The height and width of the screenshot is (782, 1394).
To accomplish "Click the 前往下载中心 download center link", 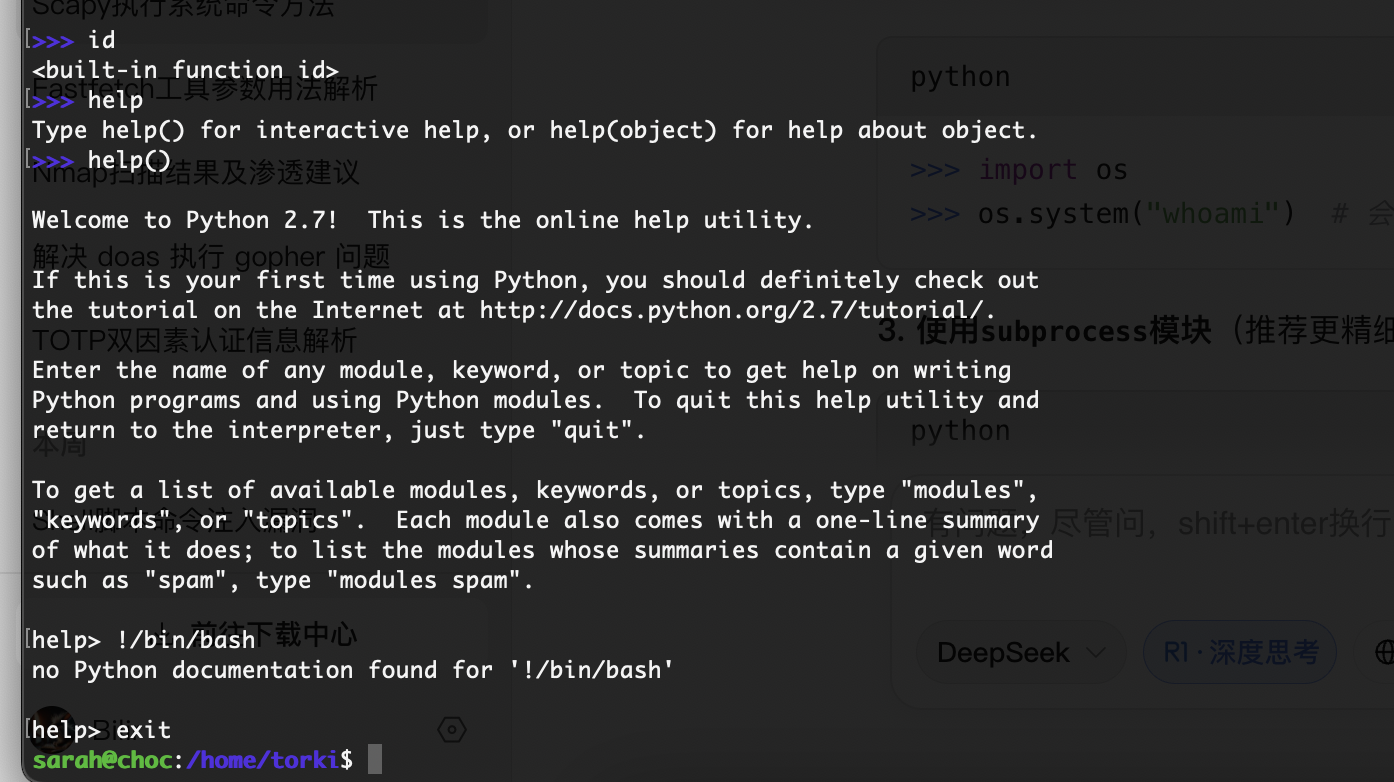I will [273, 634].
